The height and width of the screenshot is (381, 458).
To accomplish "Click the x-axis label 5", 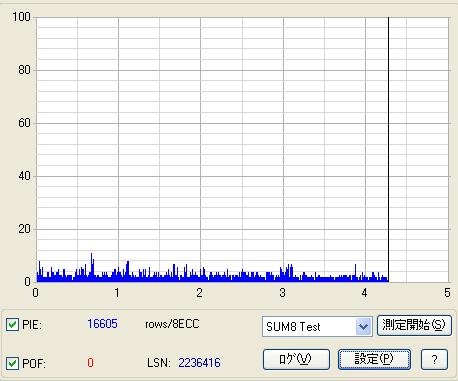I will tap(447, 293).
